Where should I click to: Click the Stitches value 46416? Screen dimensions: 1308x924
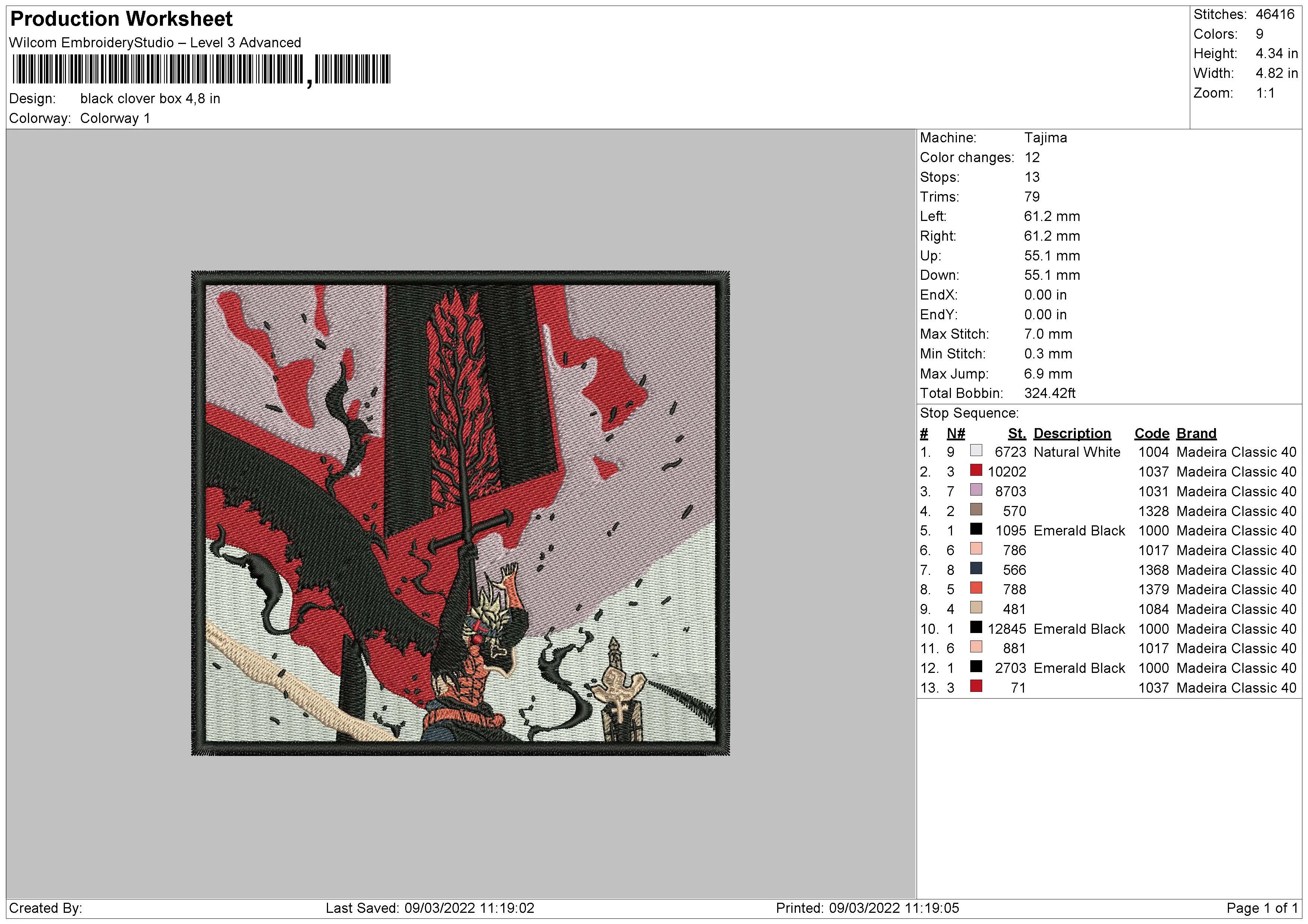point(1276,14)
